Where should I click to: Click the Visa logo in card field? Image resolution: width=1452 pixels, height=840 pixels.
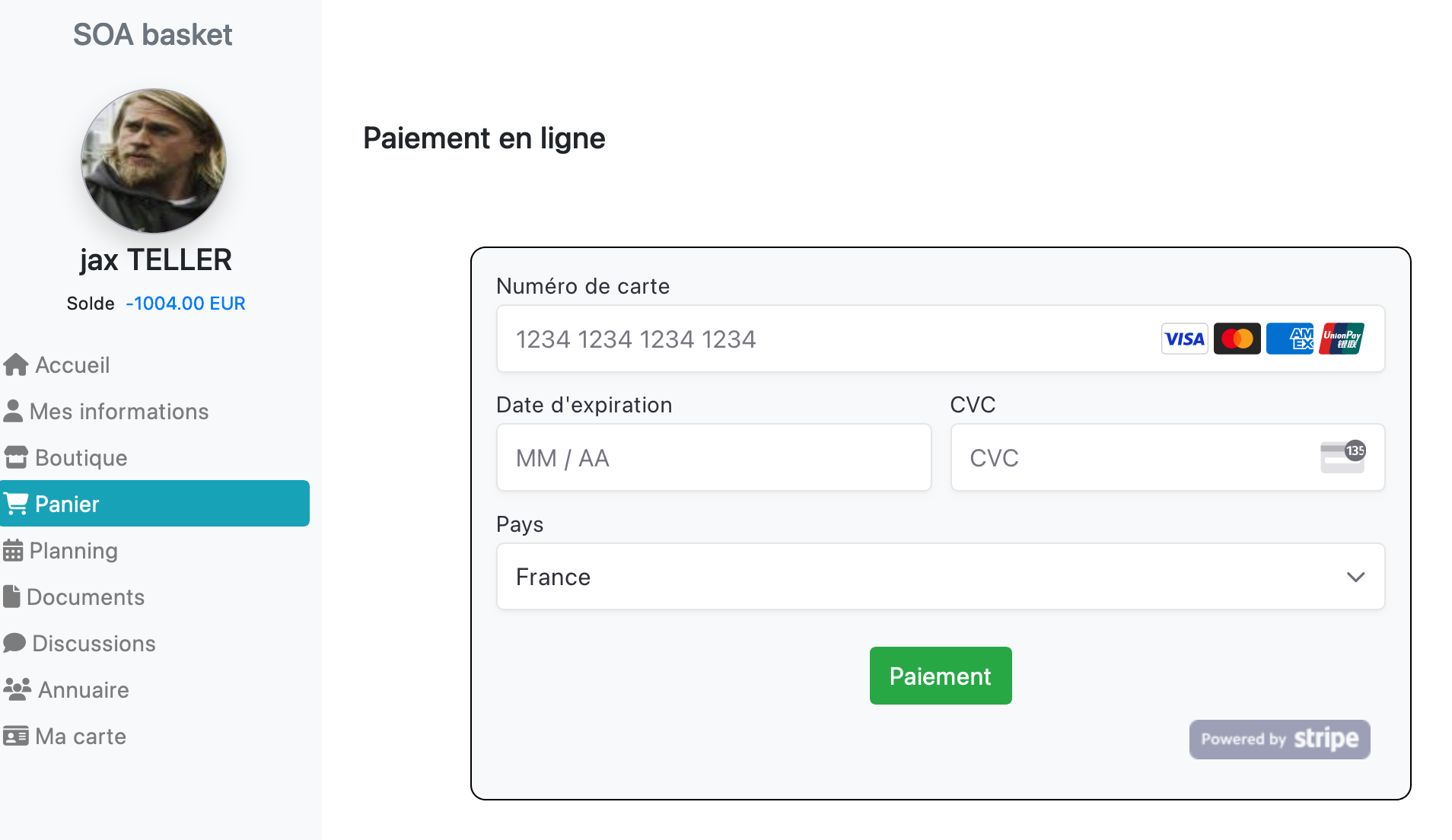coord(1184,339)
